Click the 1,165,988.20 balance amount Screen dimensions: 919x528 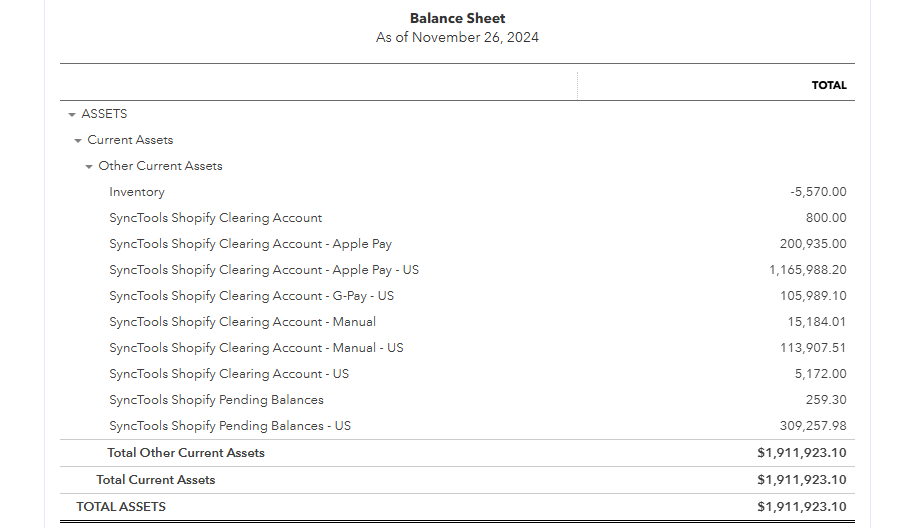[808, 270]
